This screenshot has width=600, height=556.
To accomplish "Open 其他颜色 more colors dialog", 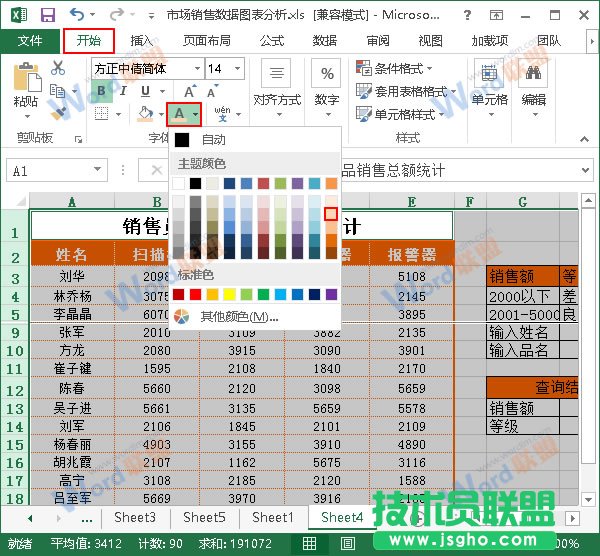I will (x=254, y=317).
